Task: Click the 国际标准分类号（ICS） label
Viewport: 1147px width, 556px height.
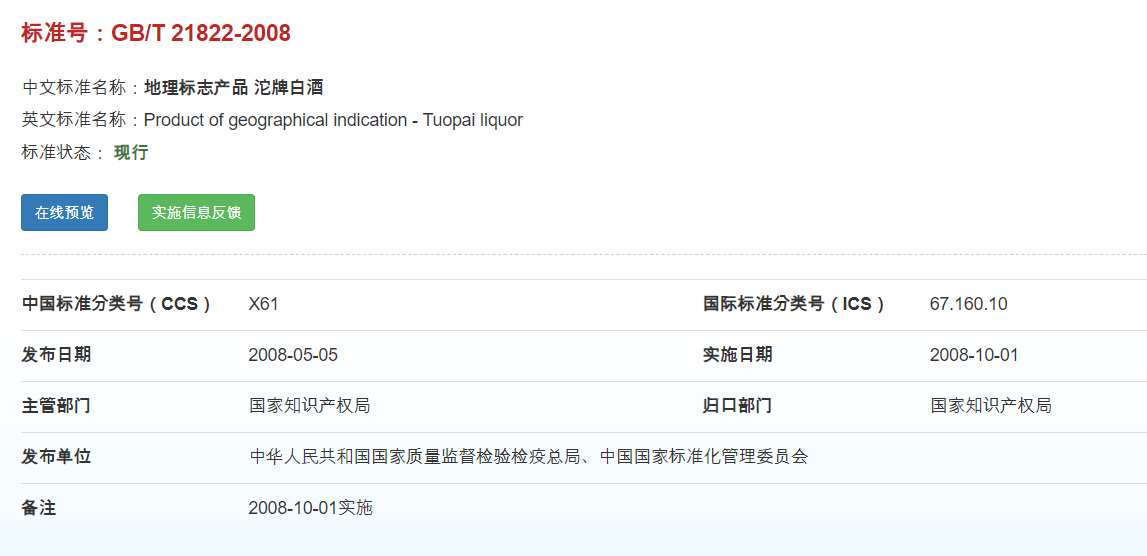Action: pos(794,304)
